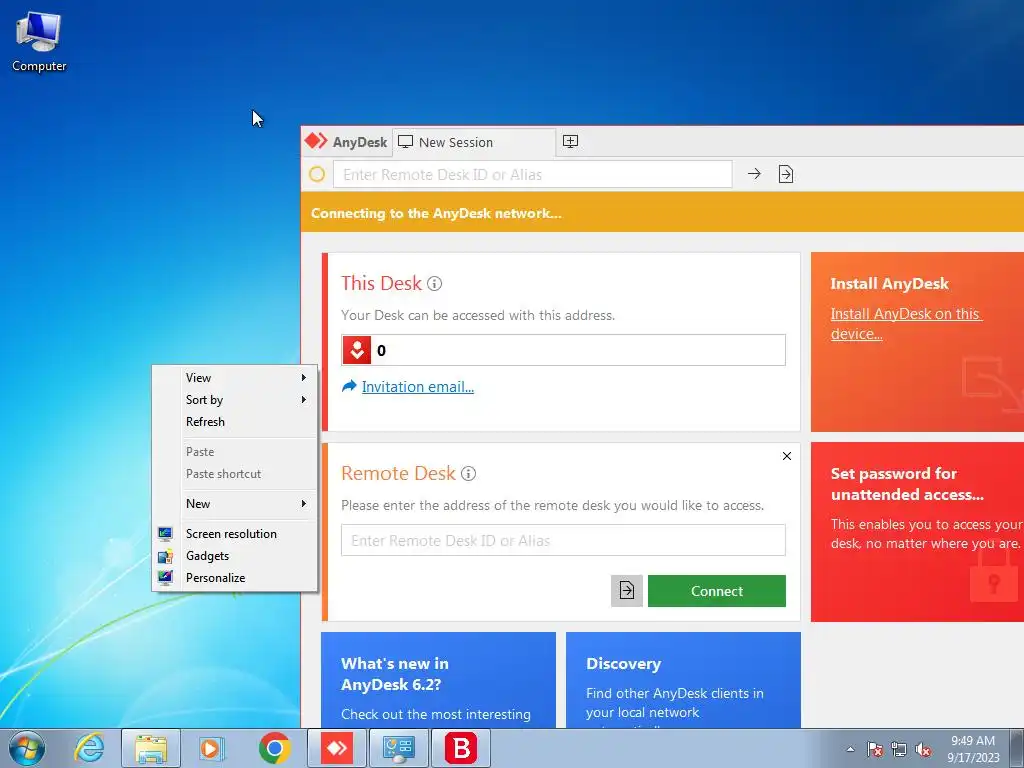Launch Google Chrome from taskbar
Screen dimensions: 1024x768
[x=274, y=748]
